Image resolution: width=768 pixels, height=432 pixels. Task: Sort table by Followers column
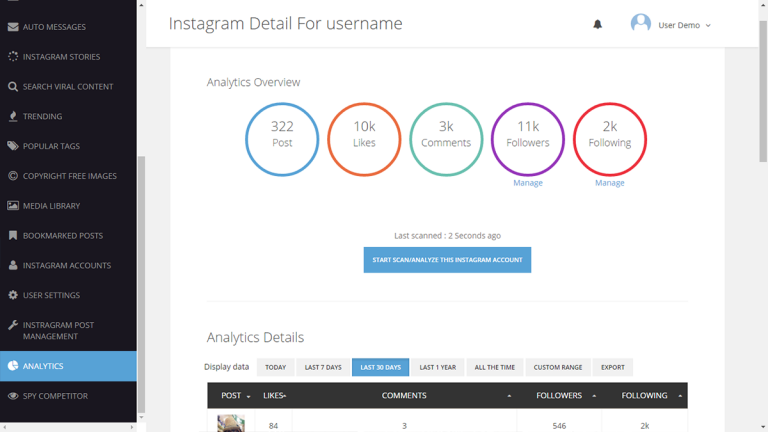[565, 396]
